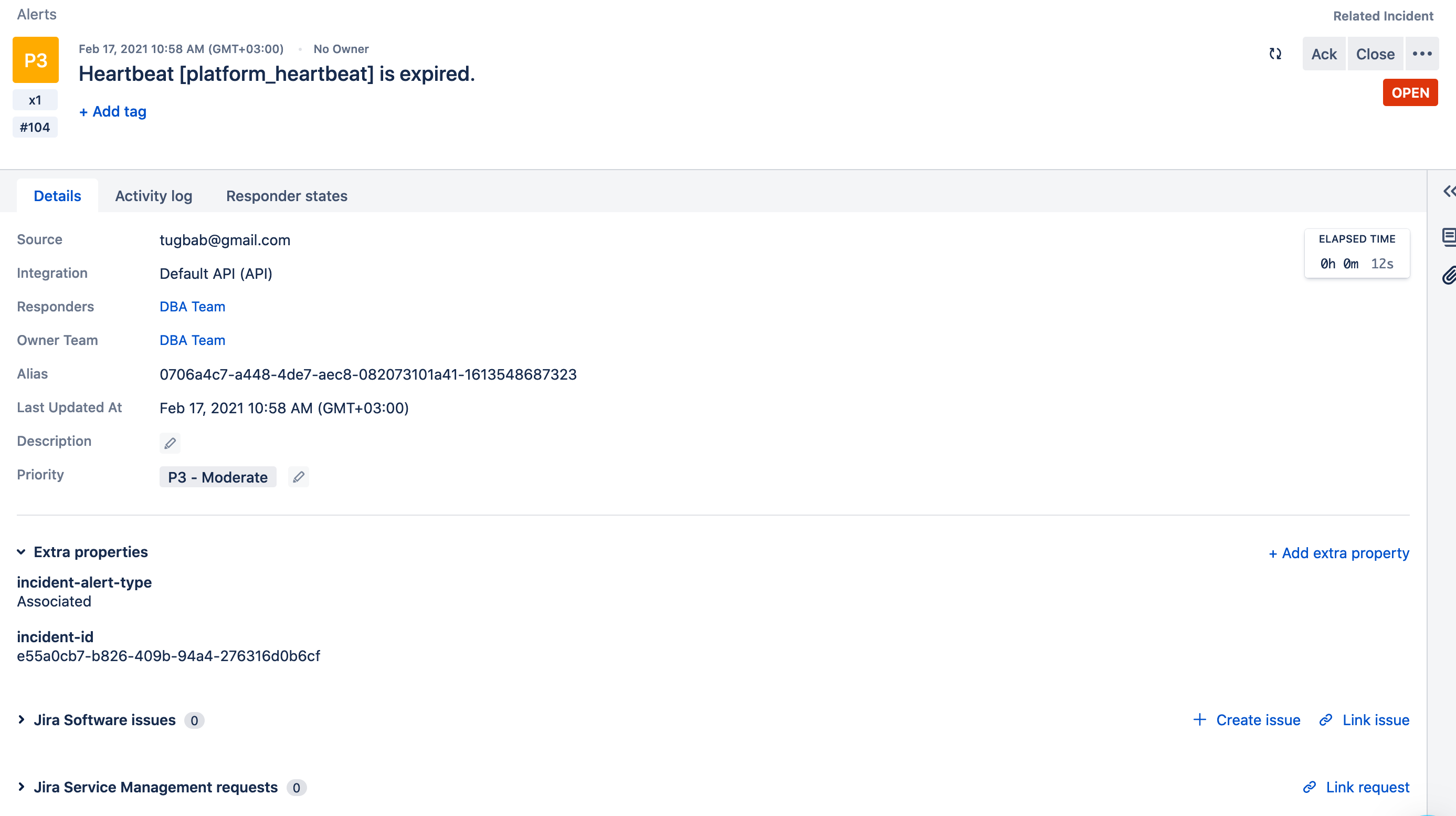Expand the Jira Software issues section
Image resolution: width=1456 pixels, height=816 pixels.
pos(22,720)
